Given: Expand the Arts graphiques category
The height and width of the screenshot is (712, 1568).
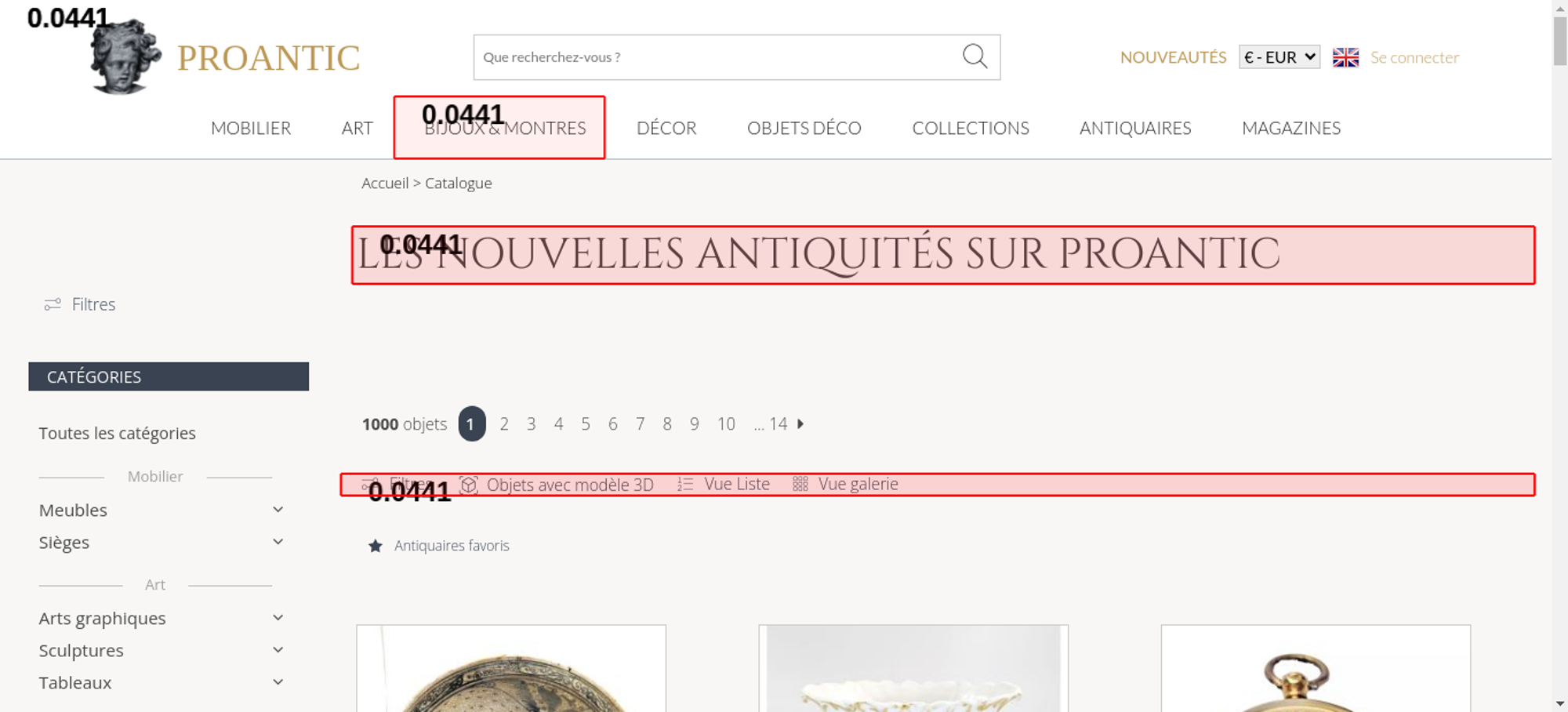Looking at the screenshot, I should (278, 618).
